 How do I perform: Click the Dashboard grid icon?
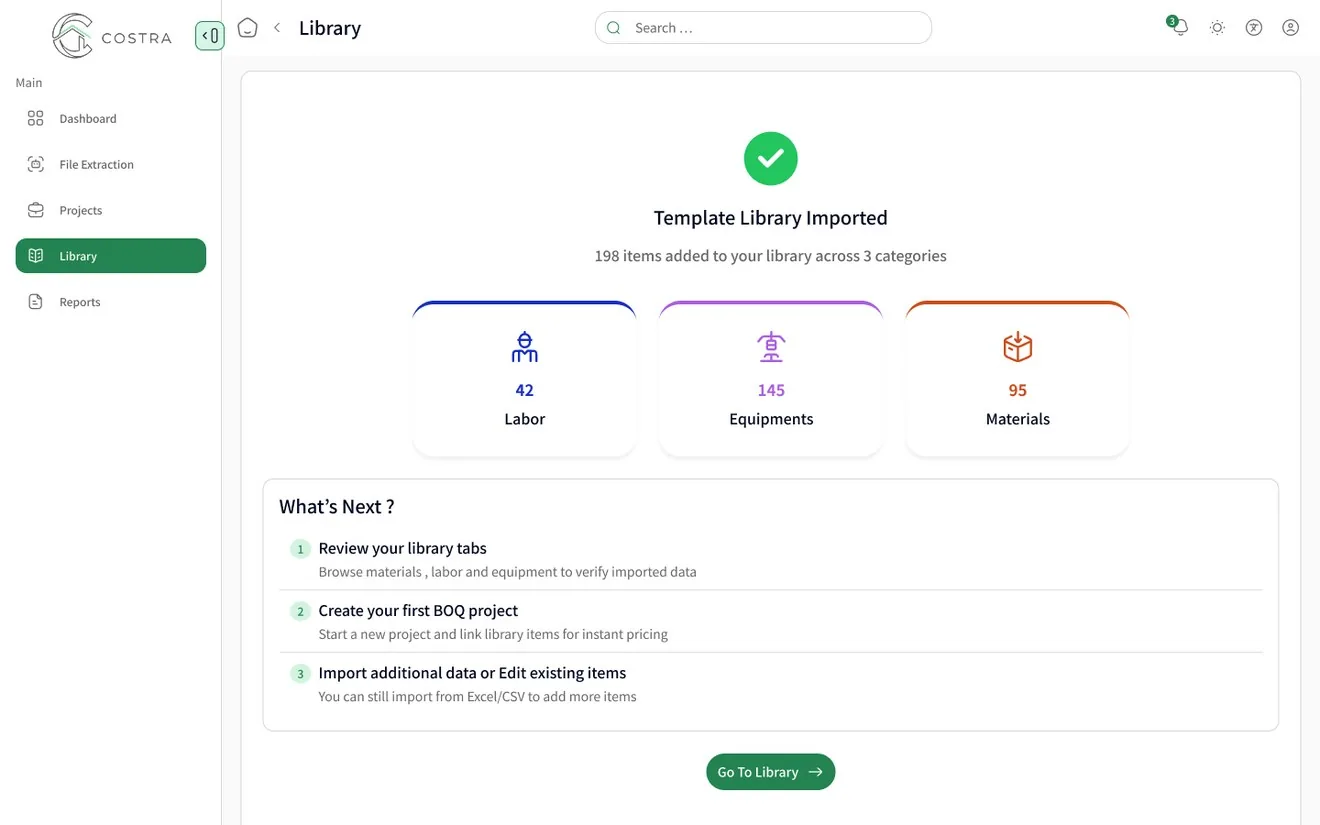pyautogui.click(x=36, y=118)
